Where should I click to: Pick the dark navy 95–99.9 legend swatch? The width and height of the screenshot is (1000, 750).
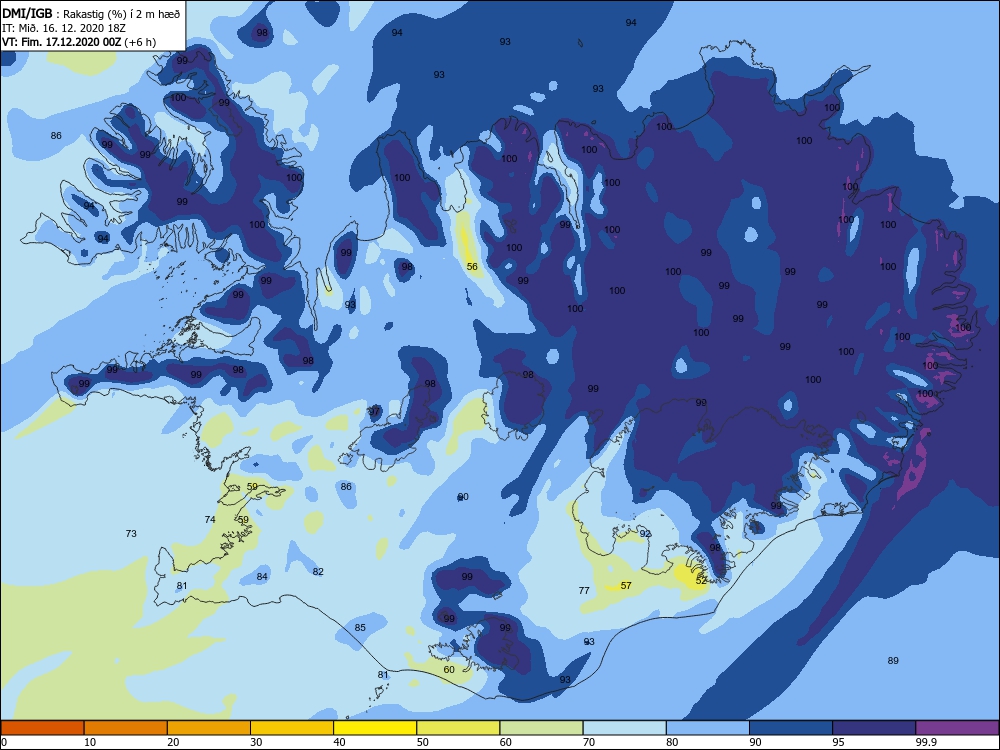874,728
